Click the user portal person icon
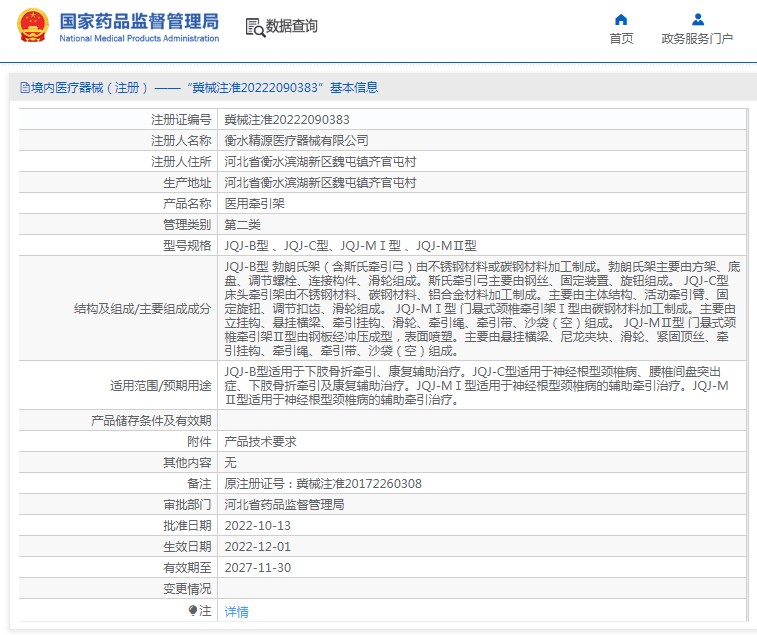The width and height of the screenshot is (757, 635). tap(698, 19)
